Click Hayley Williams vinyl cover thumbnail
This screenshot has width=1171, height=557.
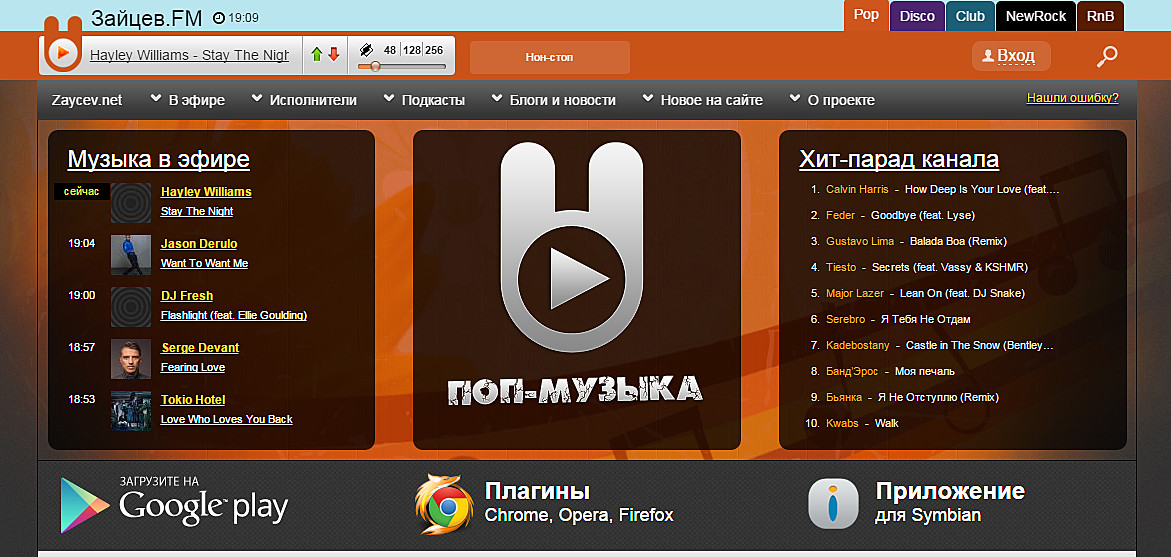point(131,203)
